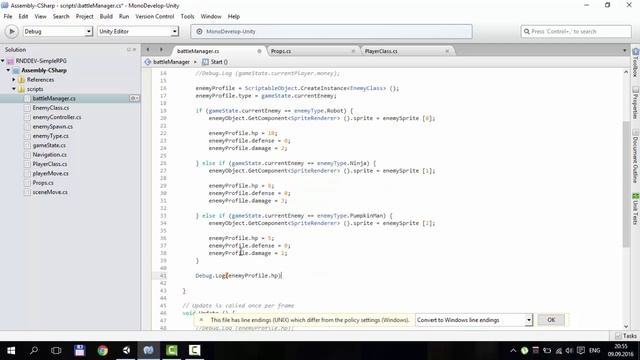The width and height of the screenshot is (640, 360).
Task: Click the options gear on battleManager.cs row
Action: 134,98
